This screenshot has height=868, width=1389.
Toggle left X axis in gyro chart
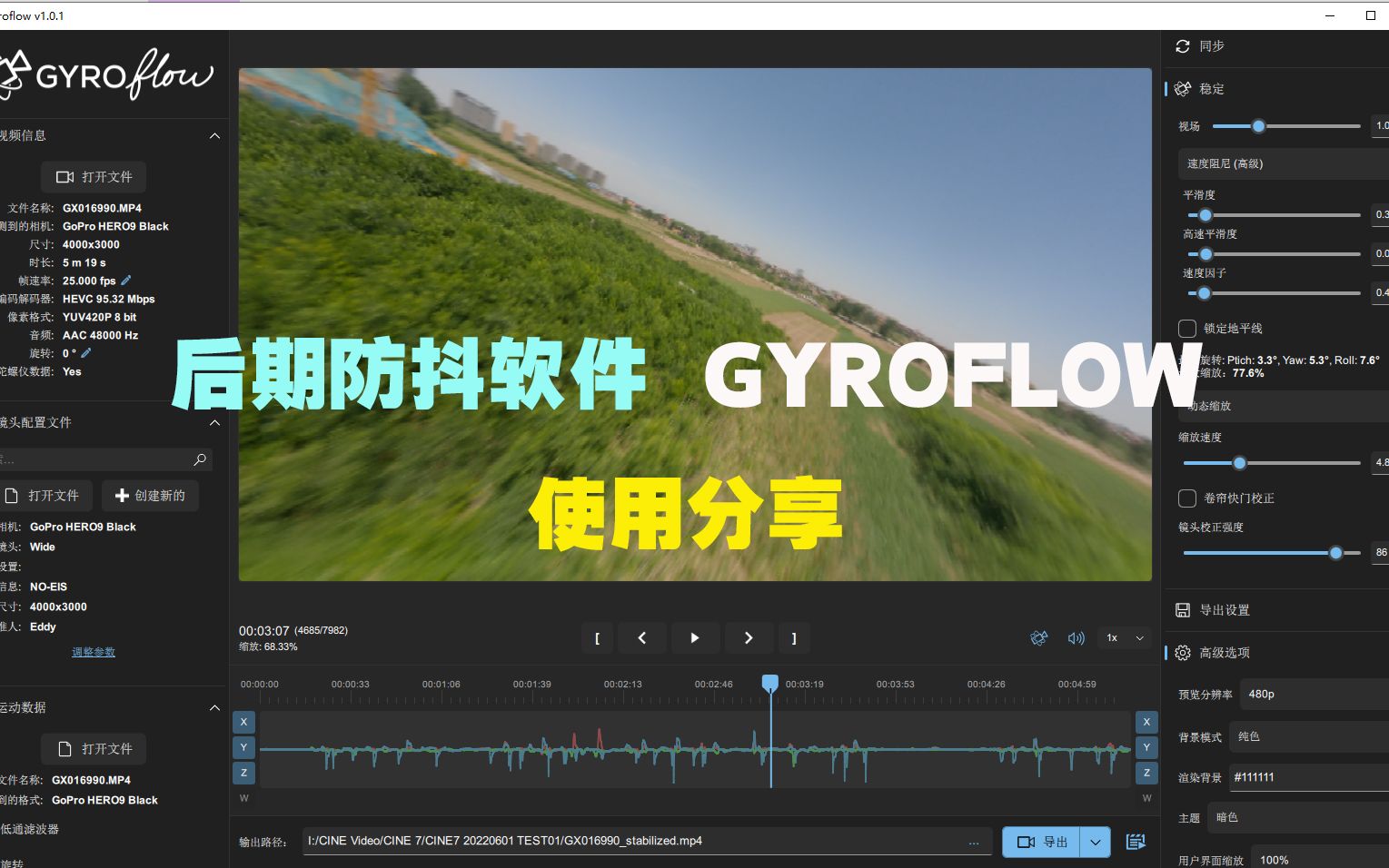pyautogui.click(x=243, y=722)
